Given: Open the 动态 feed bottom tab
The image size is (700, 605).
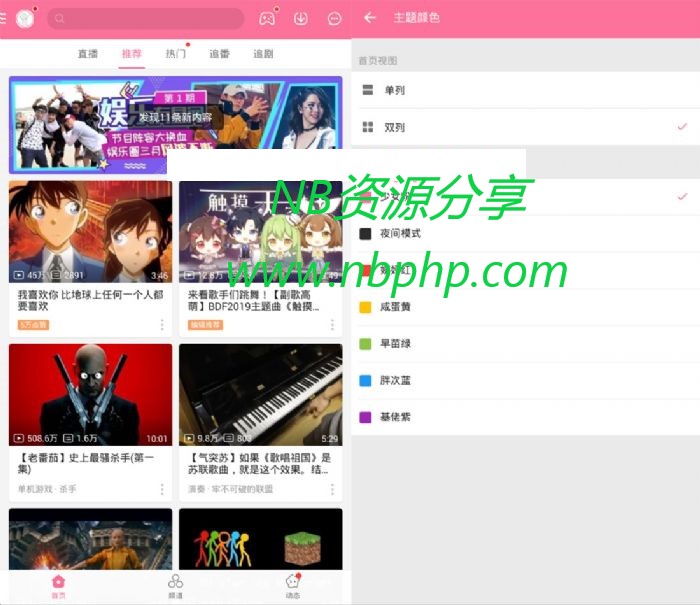Looking at the screenshot, I should tap(293, 586).
